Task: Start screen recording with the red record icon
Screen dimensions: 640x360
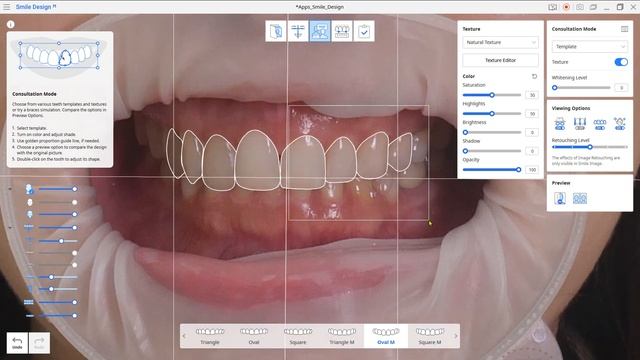Action: pyautogui.click(x=566, y=7)
